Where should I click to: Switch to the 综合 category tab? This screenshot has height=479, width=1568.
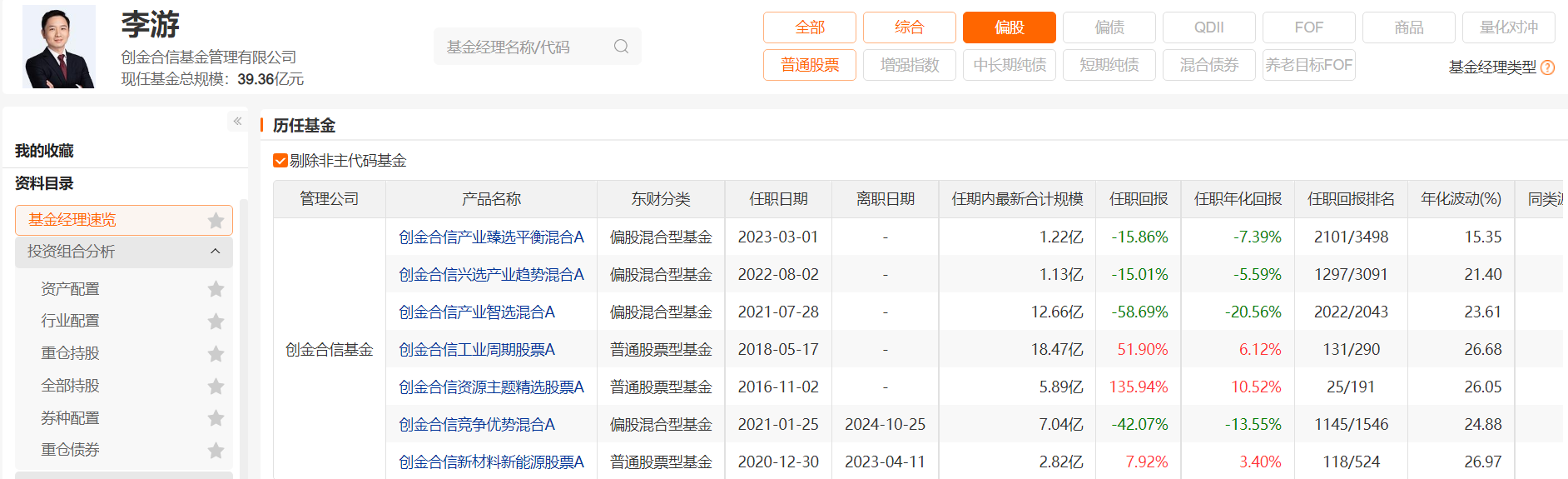pos(909,27)
